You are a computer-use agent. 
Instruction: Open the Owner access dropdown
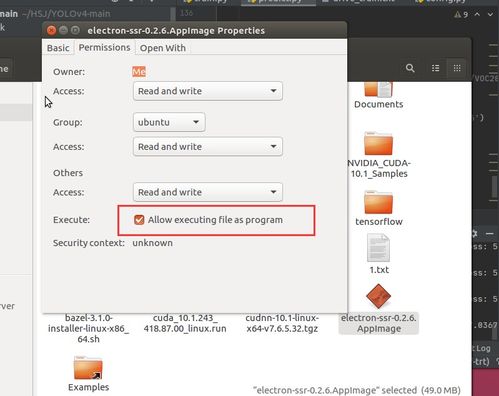pos(208,91)
